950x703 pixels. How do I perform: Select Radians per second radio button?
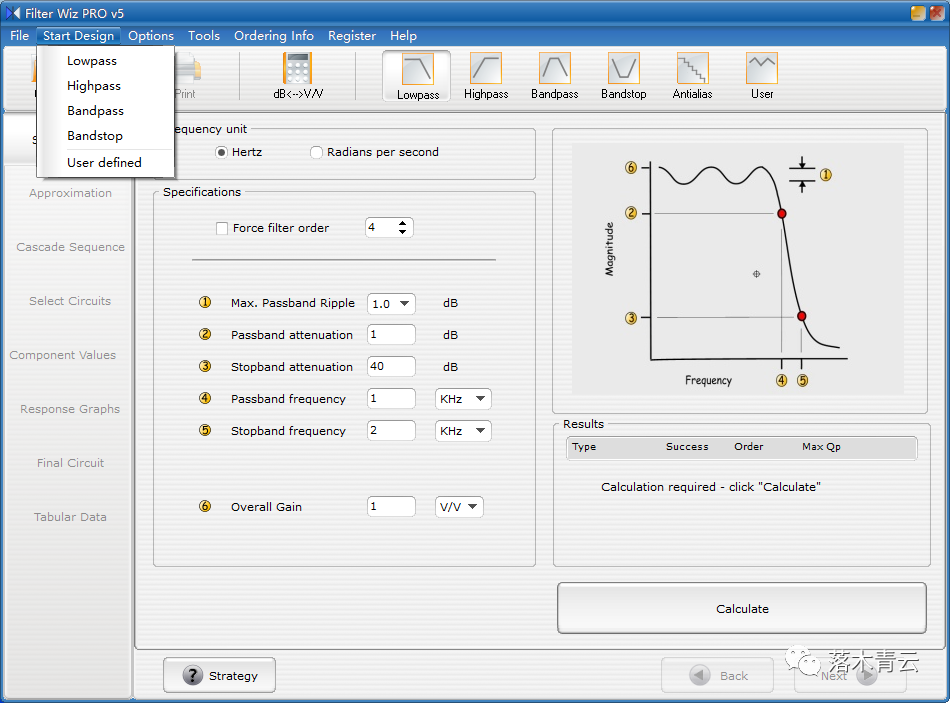tap(316, 152)
